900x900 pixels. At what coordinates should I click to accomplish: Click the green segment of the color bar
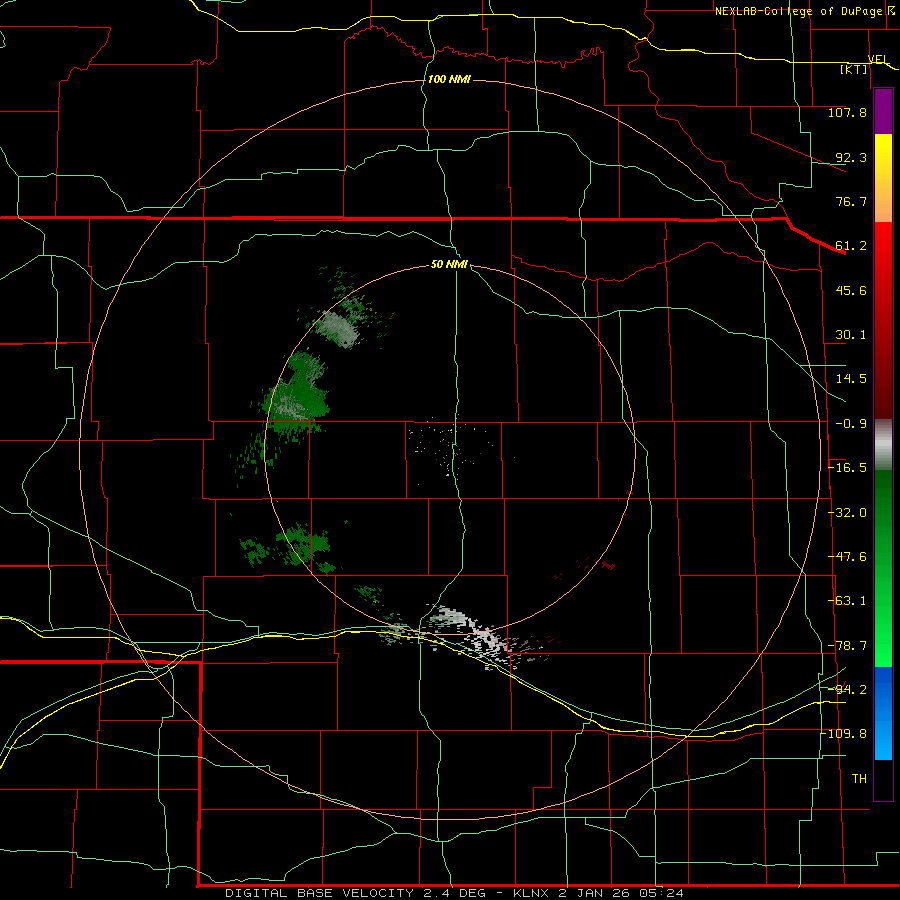pos(883,568)
